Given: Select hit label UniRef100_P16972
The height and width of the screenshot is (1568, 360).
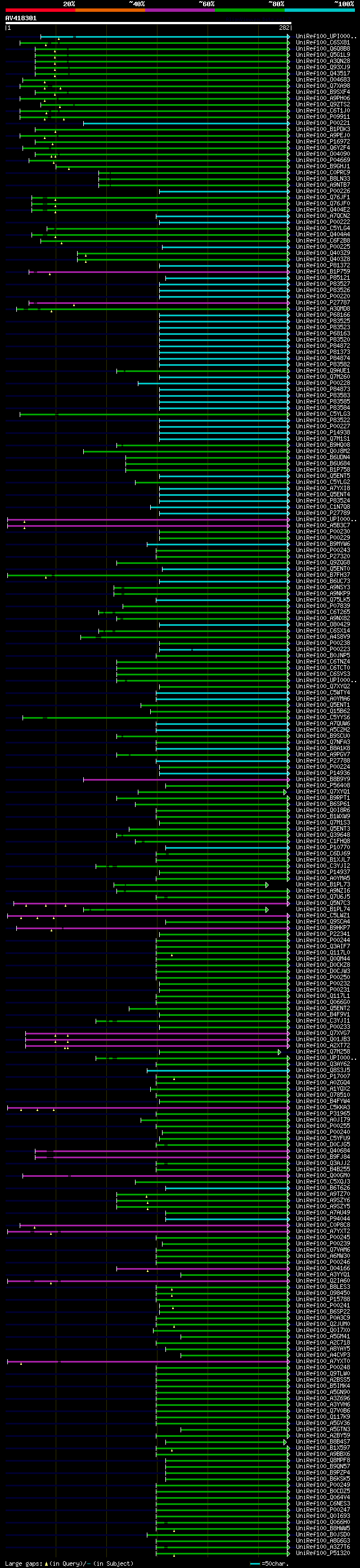Looking at the screenshot, I should [x=323, y=142].
